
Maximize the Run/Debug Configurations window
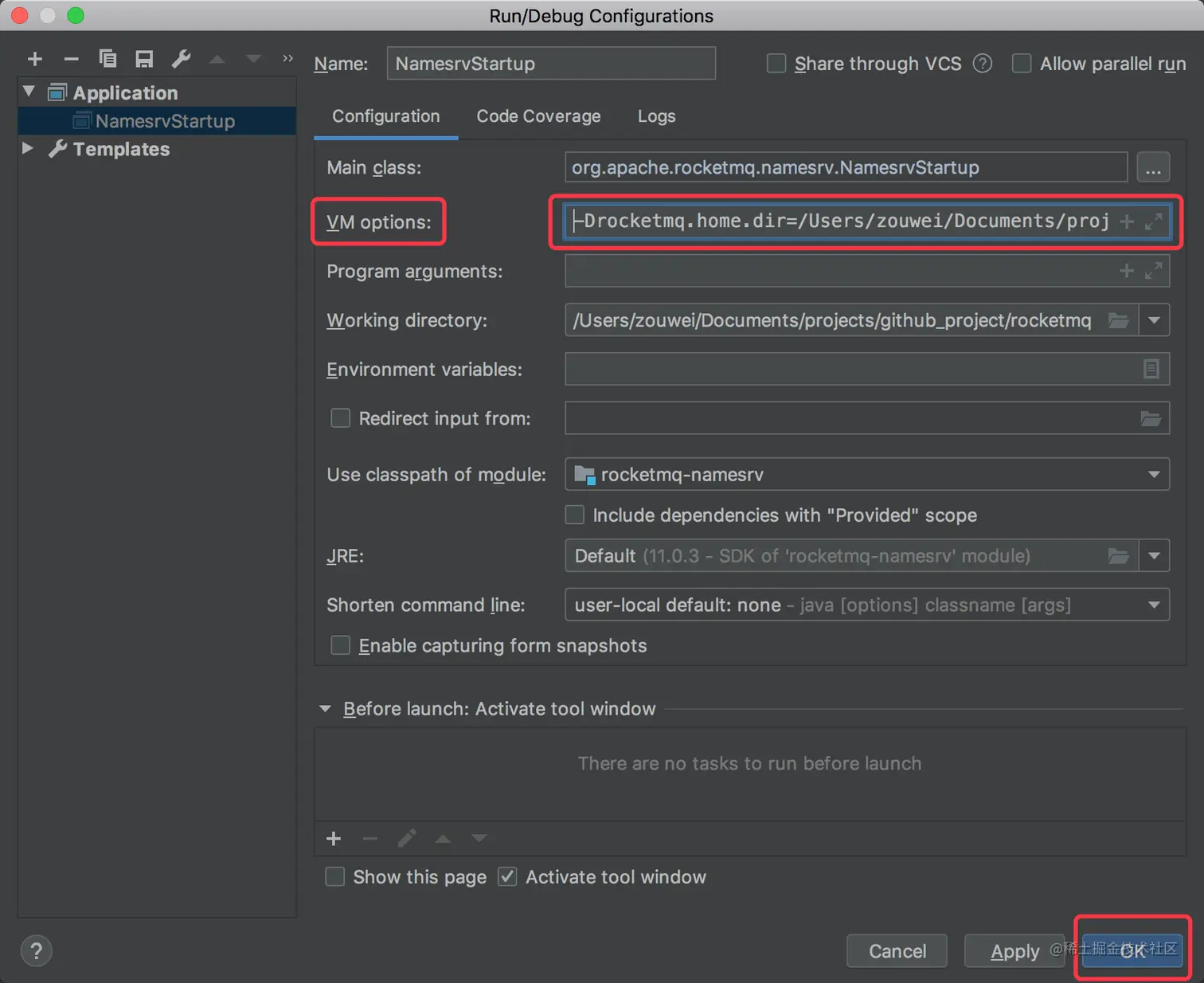[76, 15]
